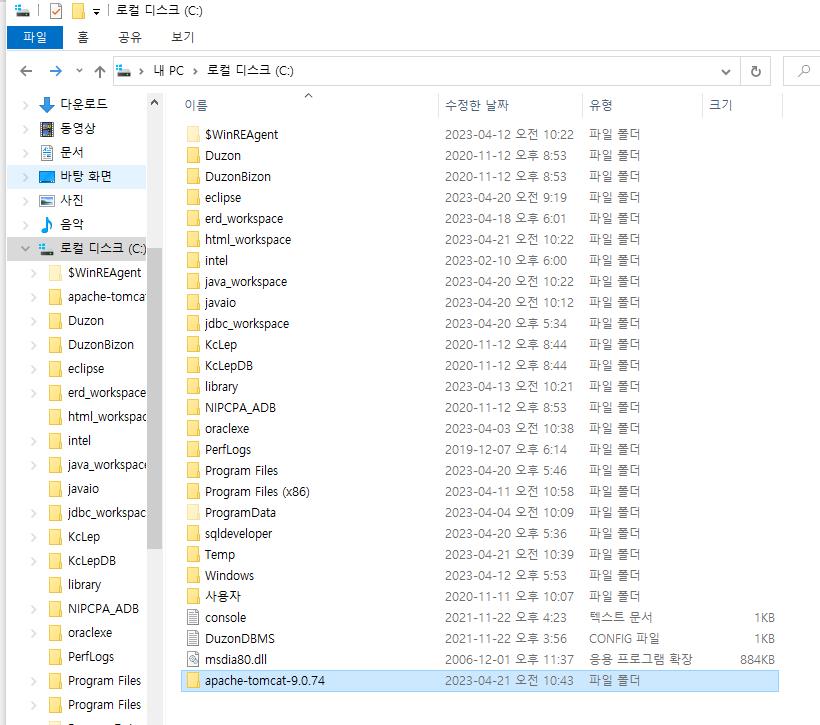Sort by 이름 column header
The width and height of the screenshot is (820, 725).
[196, 105]
